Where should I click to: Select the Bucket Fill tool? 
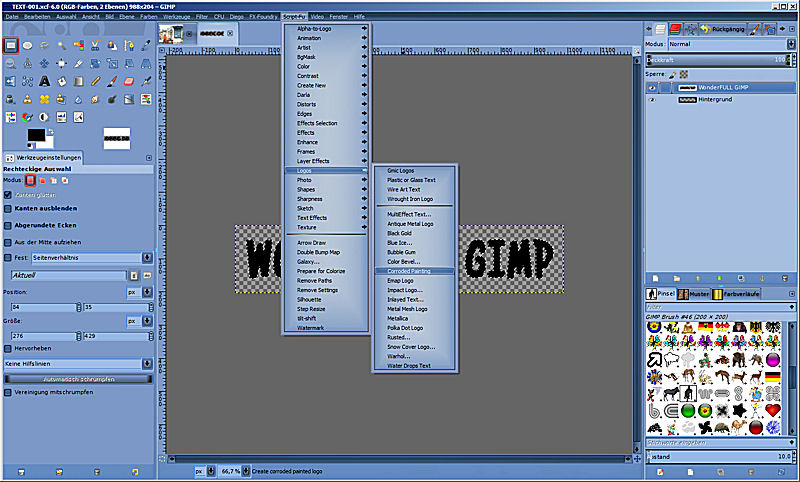click(61, 81)
